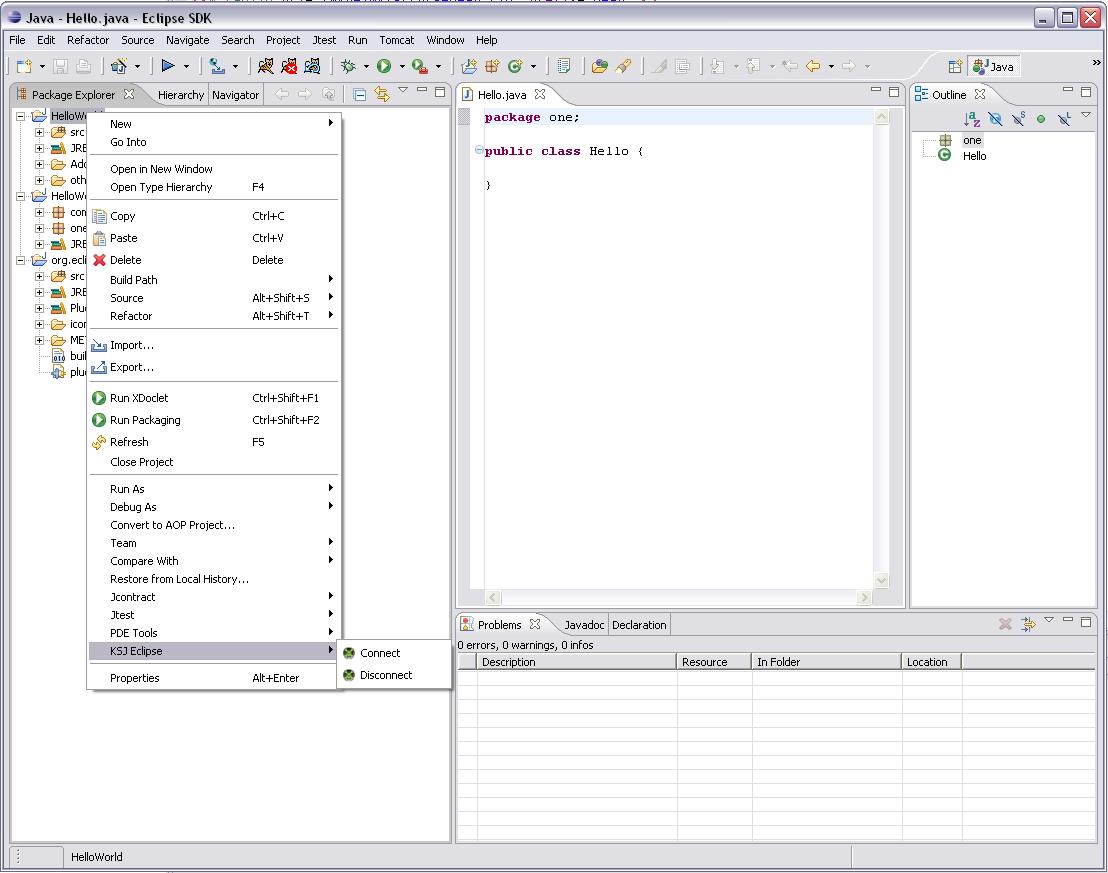Image resolution: width=1108 pixels, height=873 pixels.
Task: Toggle Hide Non-Public Members green dot
Action: pos(1041,119)
